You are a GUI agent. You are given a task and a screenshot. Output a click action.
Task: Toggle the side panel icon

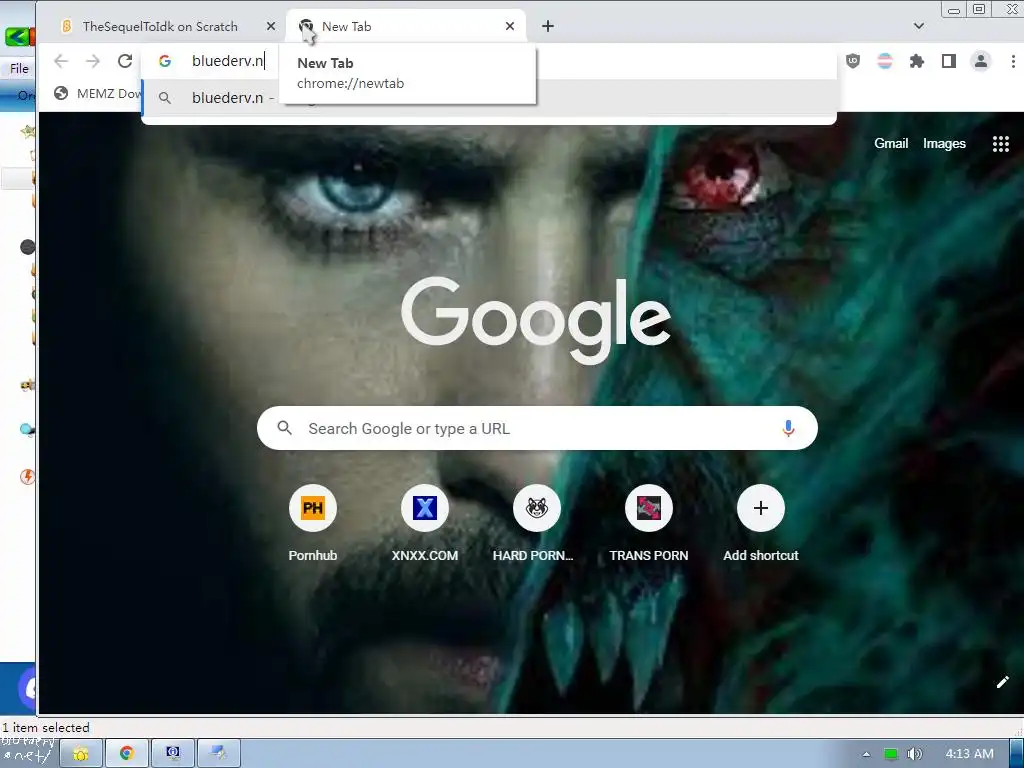point(949,61)
